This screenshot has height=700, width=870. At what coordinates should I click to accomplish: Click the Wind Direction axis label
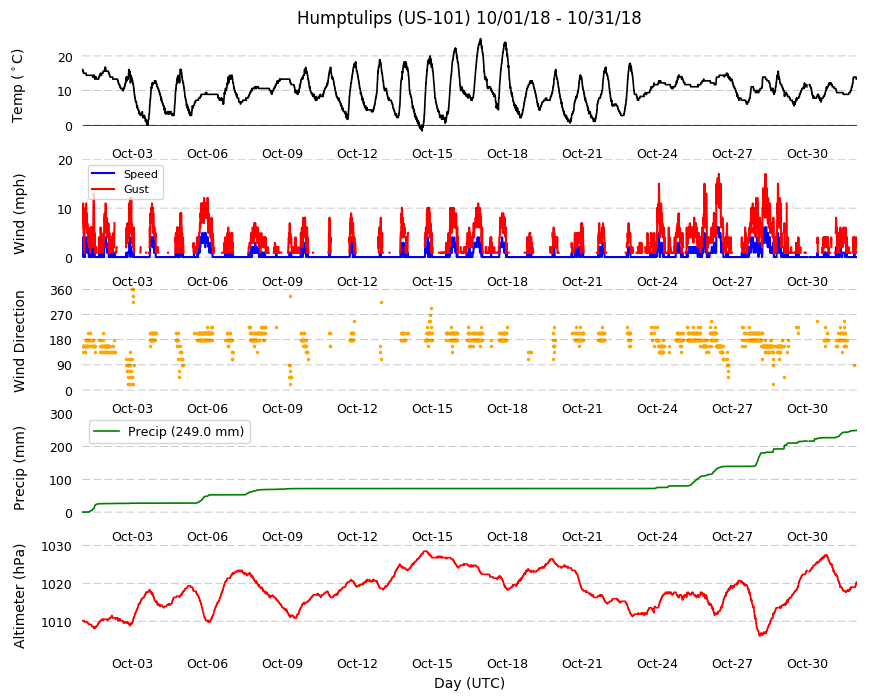[19, 341]
